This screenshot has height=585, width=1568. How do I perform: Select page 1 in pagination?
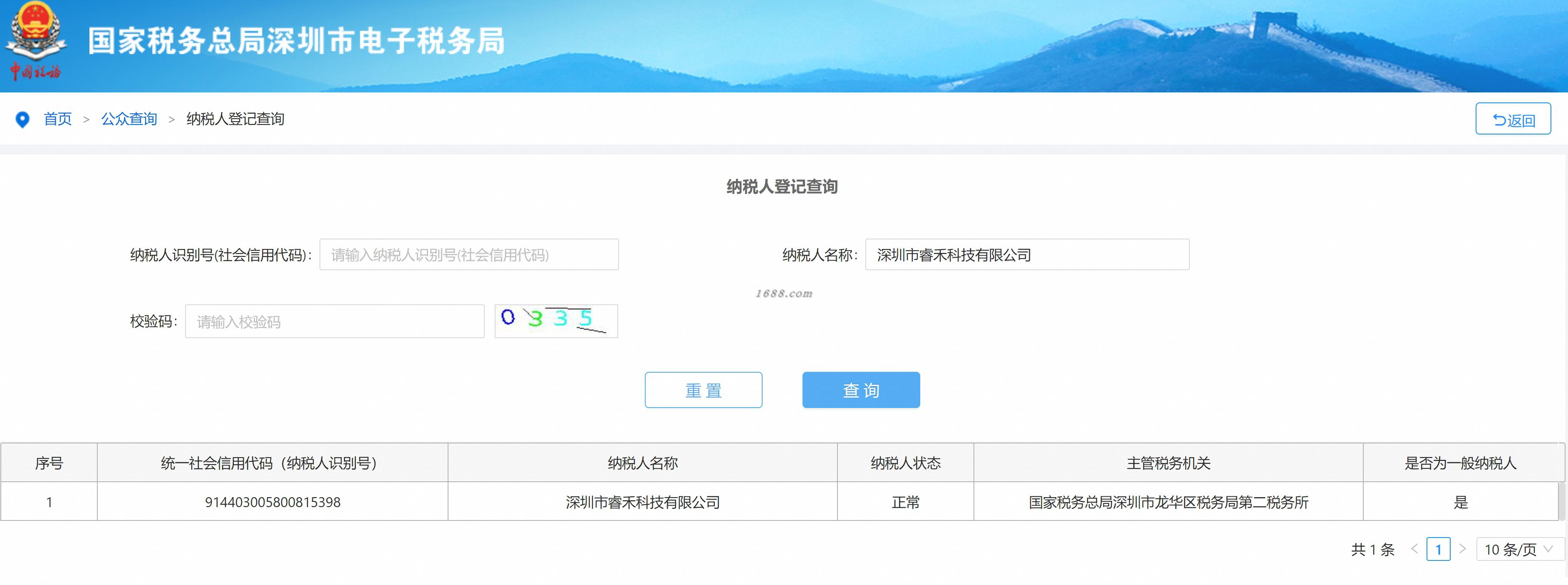[x=1438, y=549]
